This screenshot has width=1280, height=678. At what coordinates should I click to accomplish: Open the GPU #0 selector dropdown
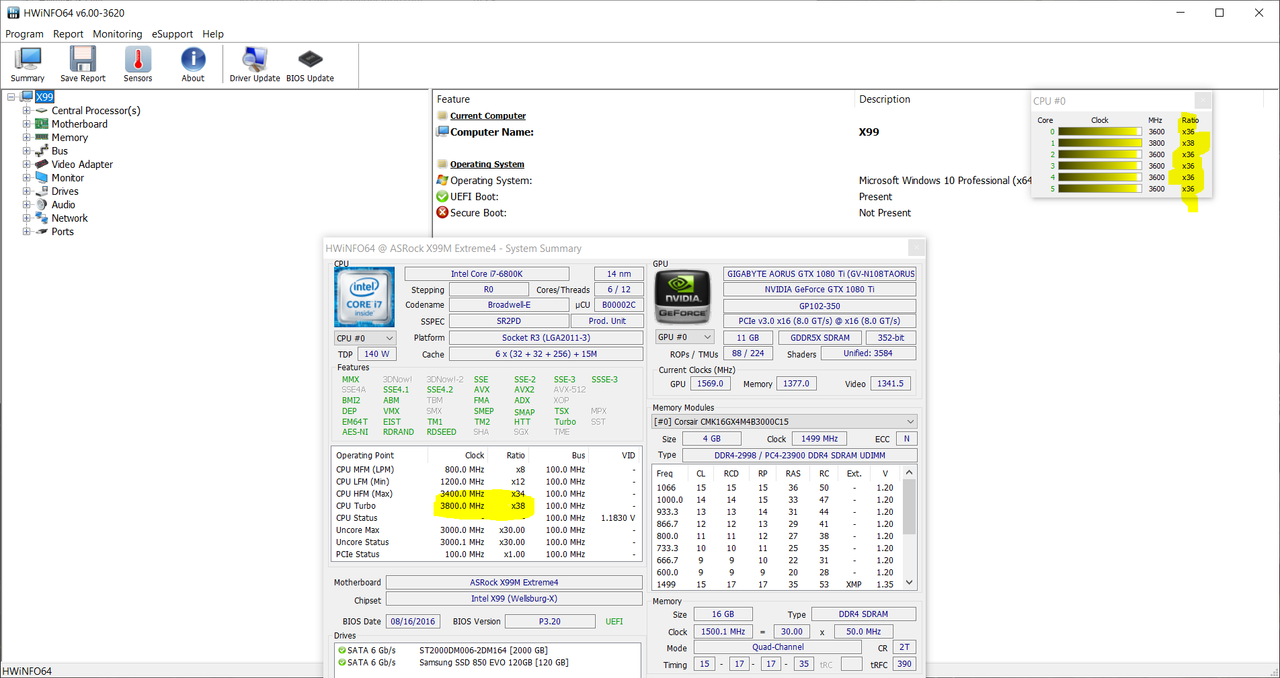[685, 338]
